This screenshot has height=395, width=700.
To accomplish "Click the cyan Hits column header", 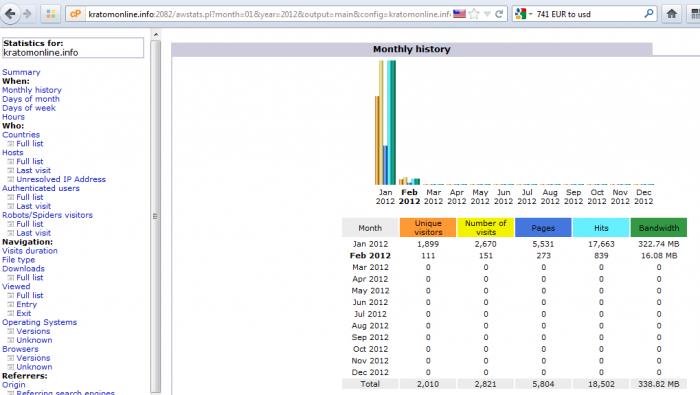I will click(x=601, y=228).
